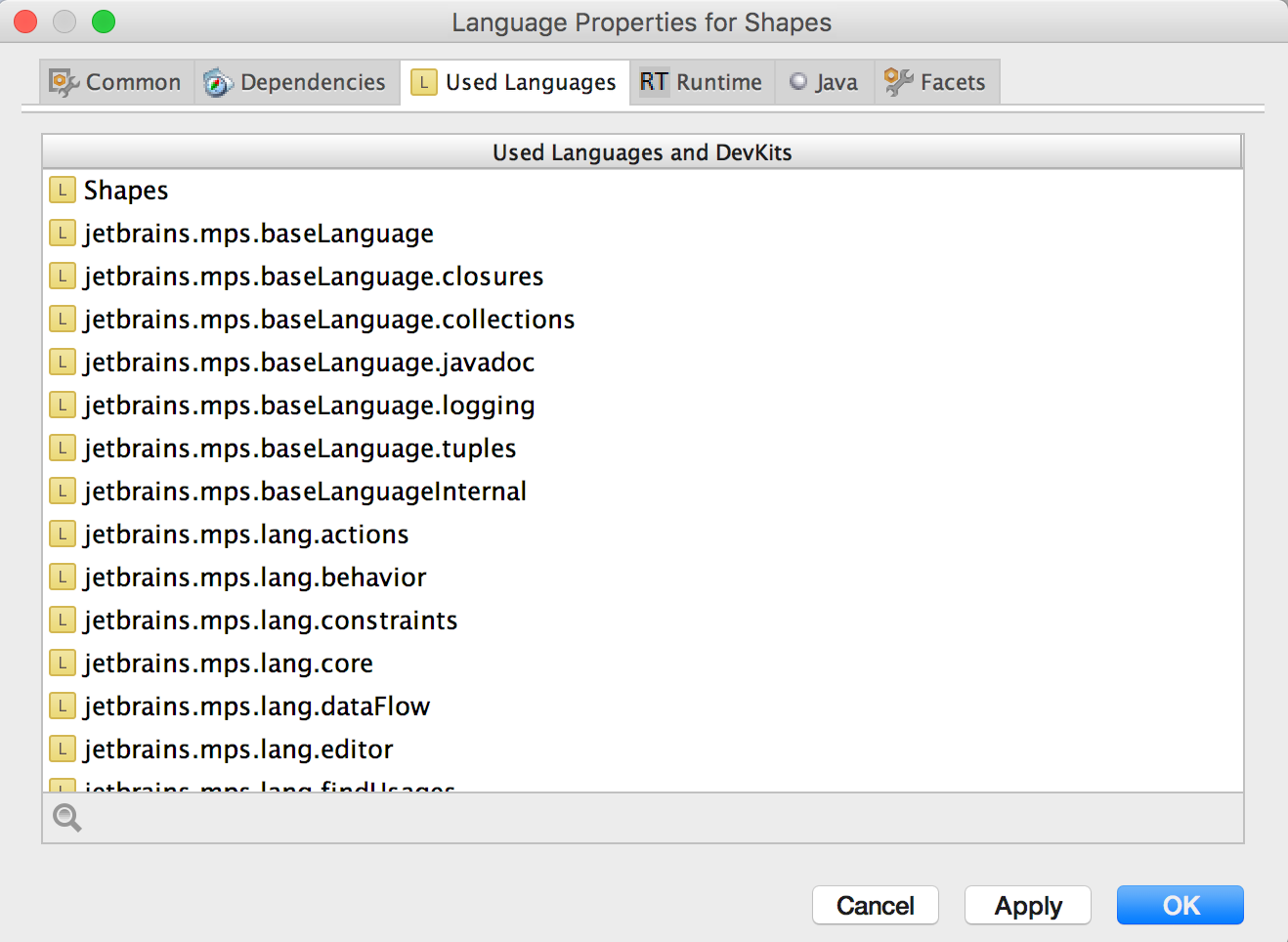Show the Facets tab

pyautogui.click(x=936, y=82)
